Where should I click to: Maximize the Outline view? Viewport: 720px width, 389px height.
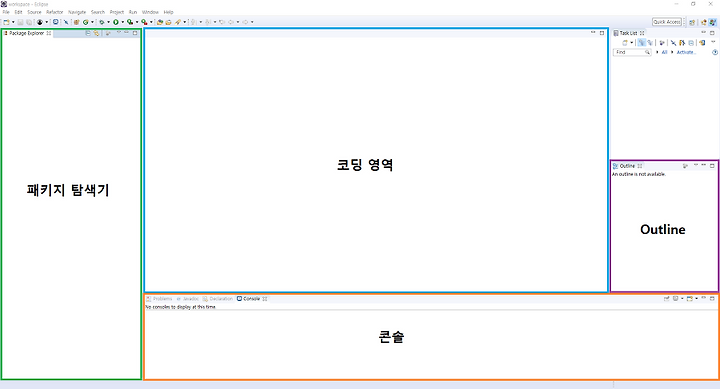pyautogui.click(x=712, y=165)
